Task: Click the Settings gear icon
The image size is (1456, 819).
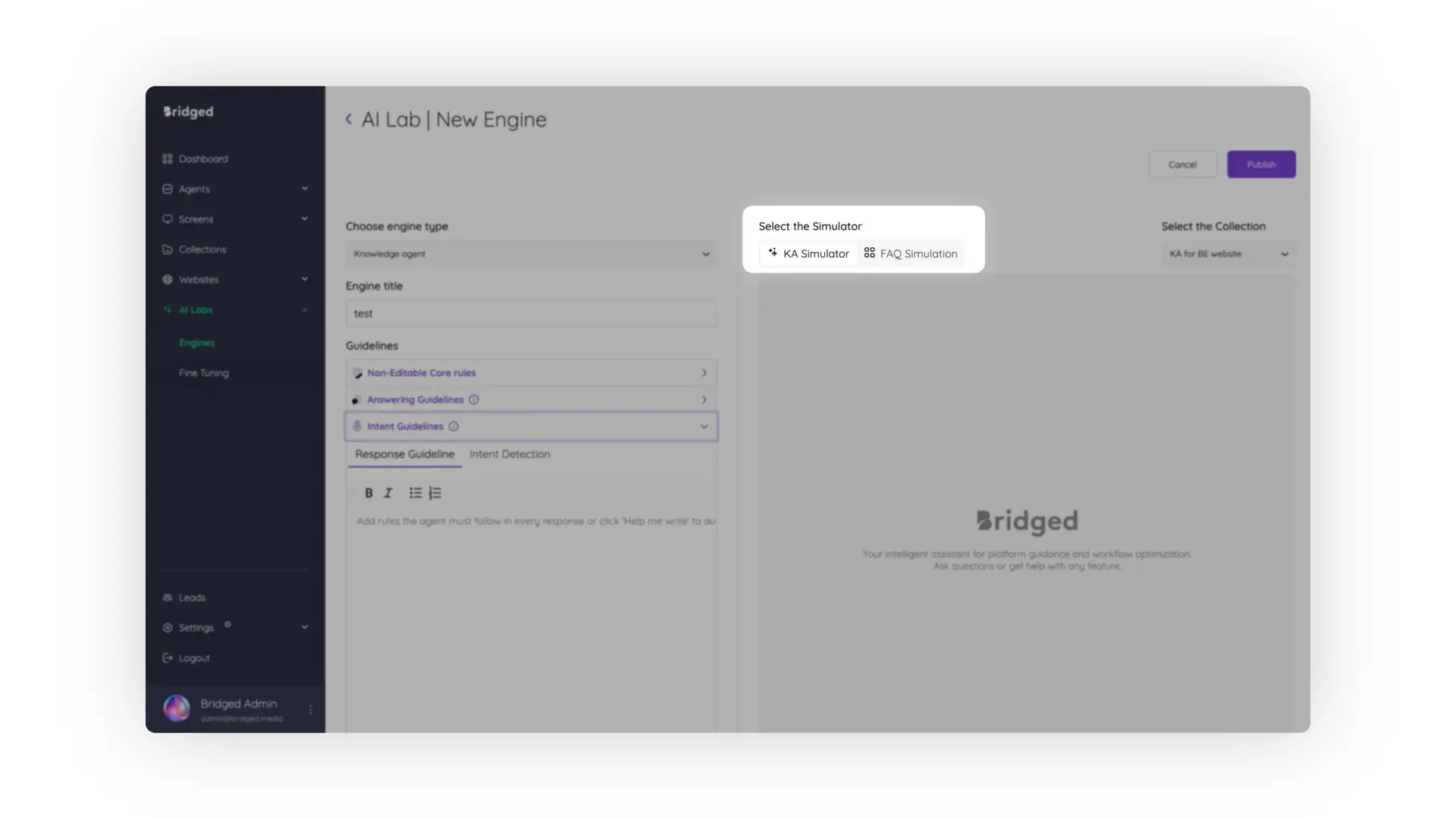Action: tap(168, 627)
